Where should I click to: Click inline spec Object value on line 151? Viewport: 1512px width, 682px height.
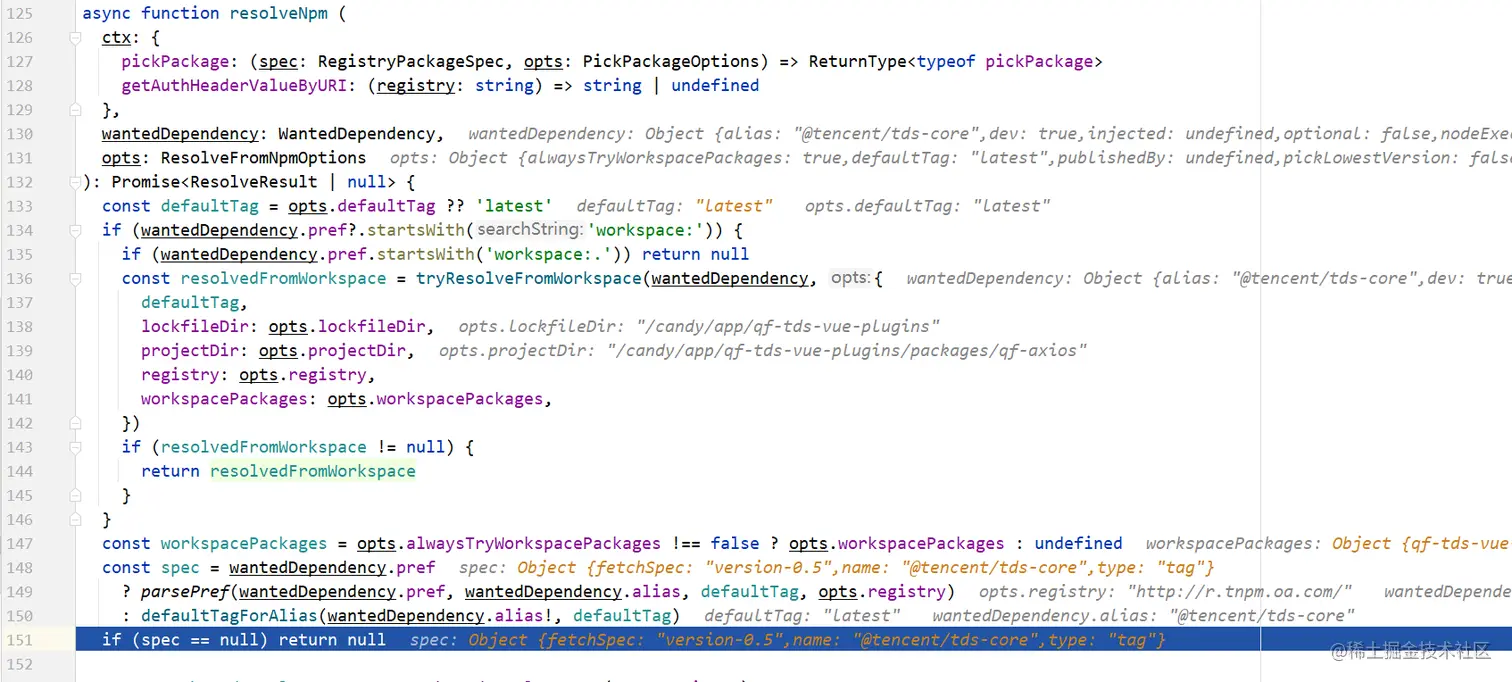point(816,640)
